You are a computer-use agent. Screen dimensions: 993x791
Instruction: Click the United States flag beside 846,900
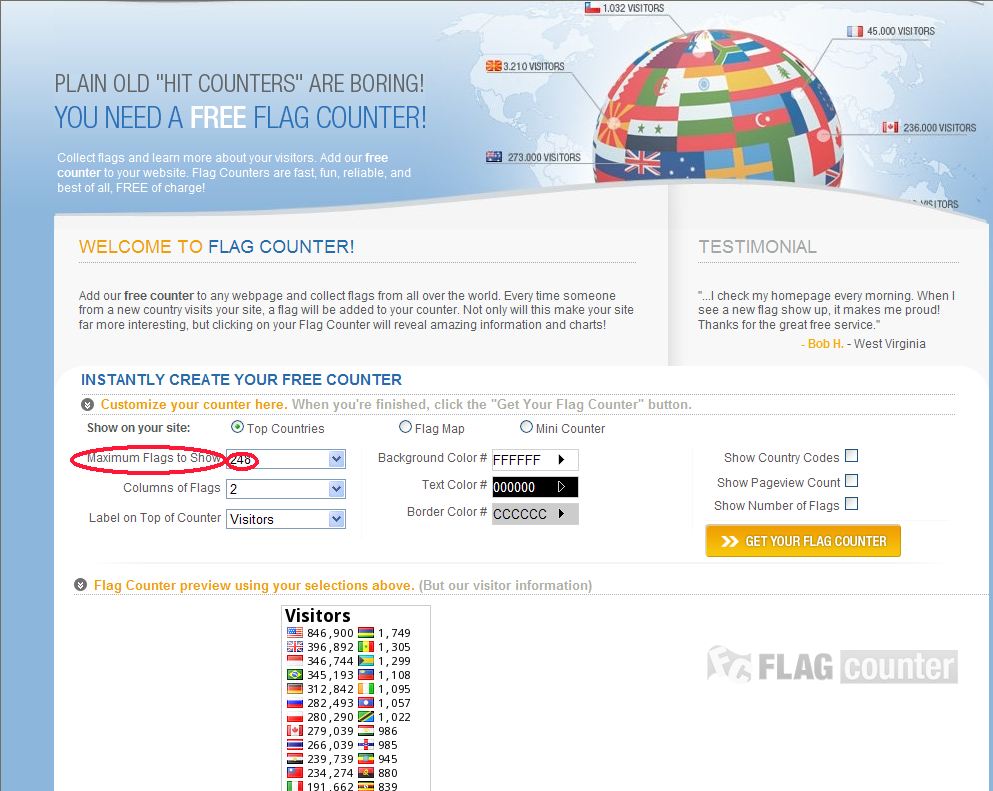294,633
